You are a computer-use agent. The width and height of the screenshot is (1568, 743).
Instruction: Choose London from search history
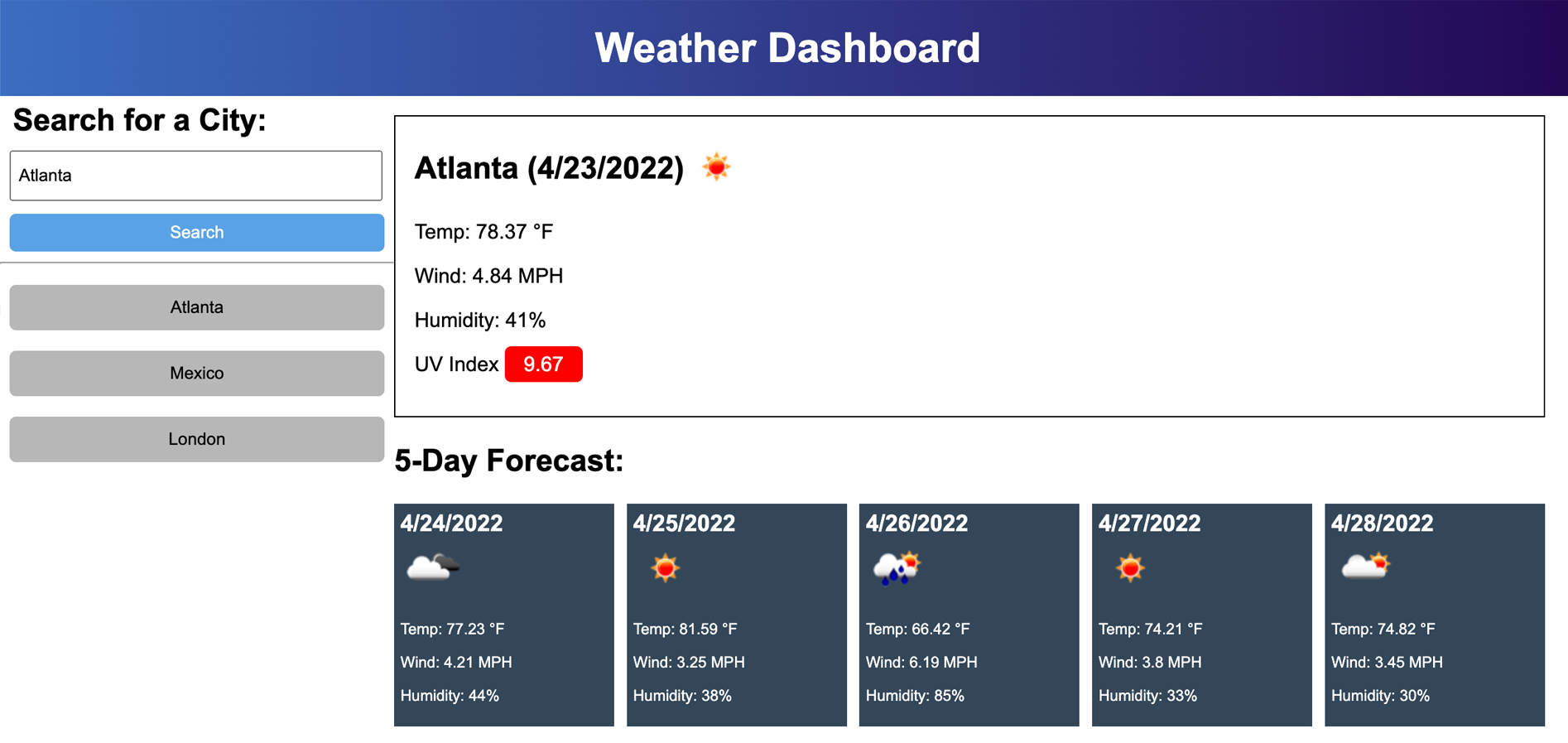(196, 439)
